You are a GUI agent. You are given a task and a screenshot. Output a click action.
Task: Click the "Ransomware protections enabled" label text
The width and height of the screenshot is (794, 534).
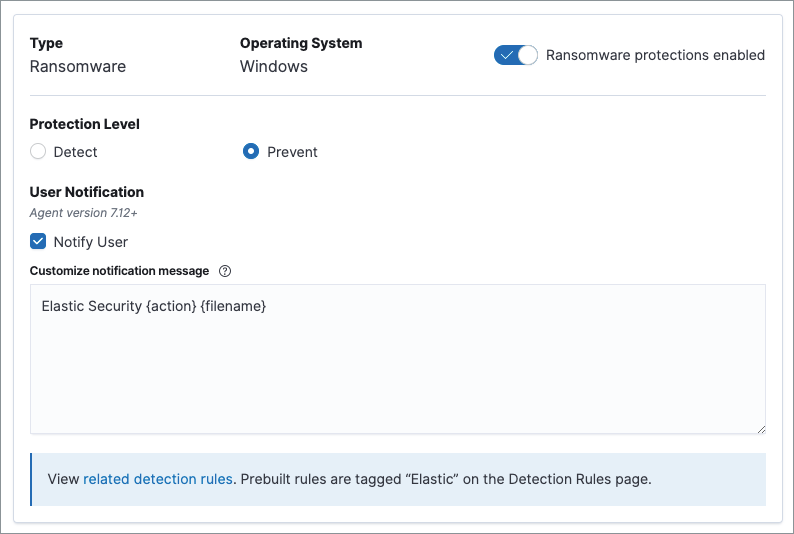(655, 55)
